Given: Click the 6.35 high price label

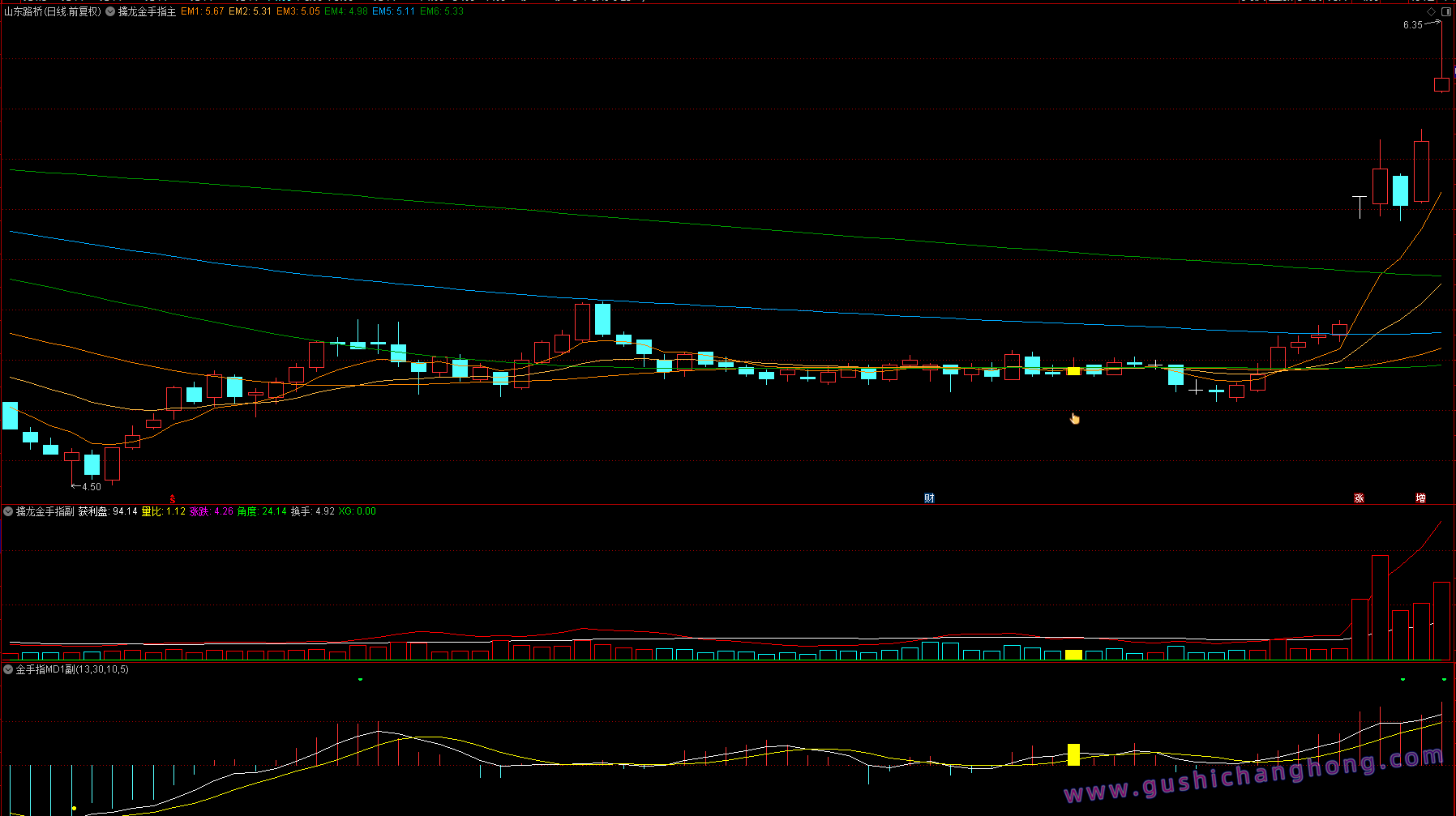Looking at the screenshot, I should [x=1412, y=25].
